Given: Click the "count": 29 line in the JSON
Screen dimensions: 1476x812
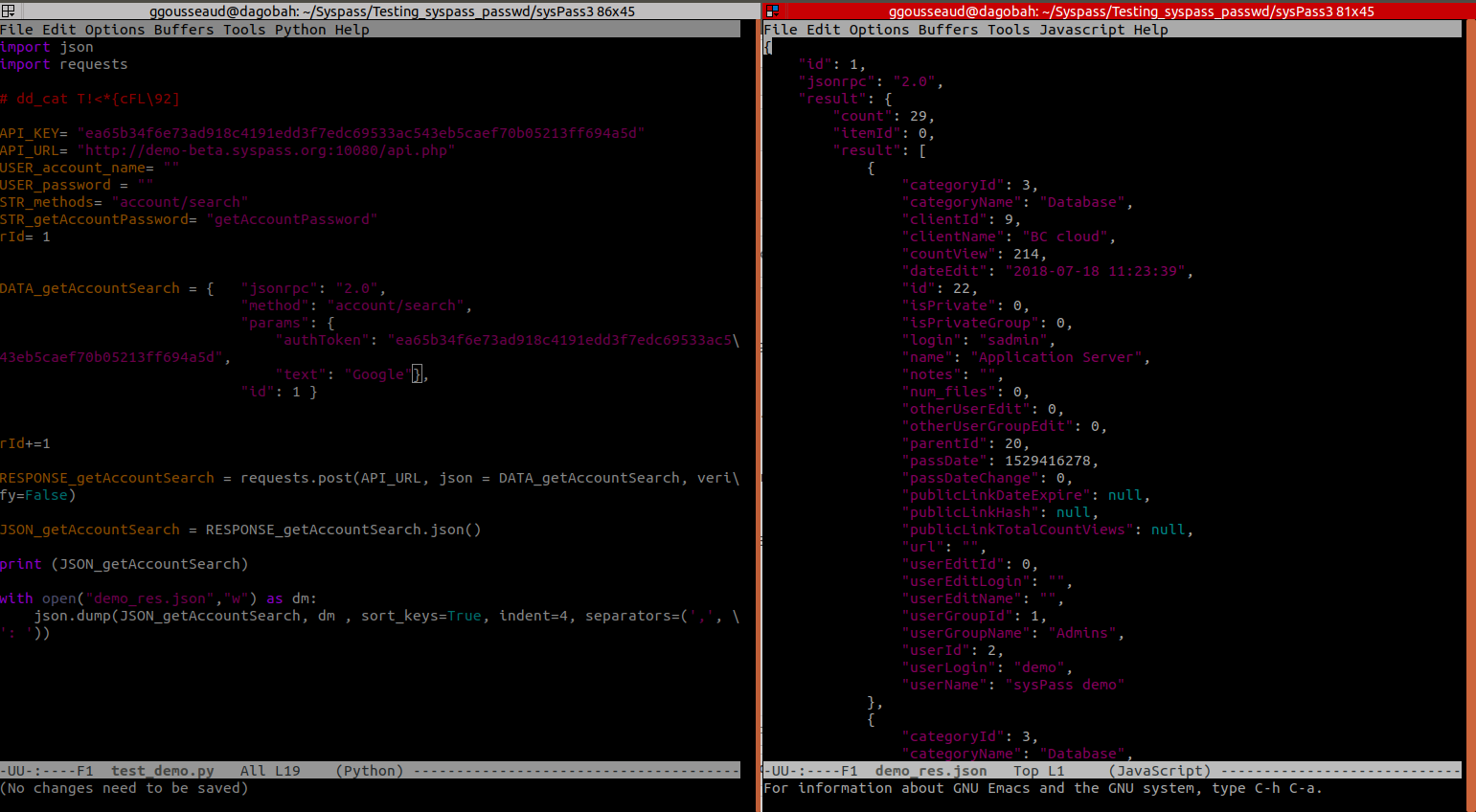Looking at the screenshot, I should click(884, 116).
